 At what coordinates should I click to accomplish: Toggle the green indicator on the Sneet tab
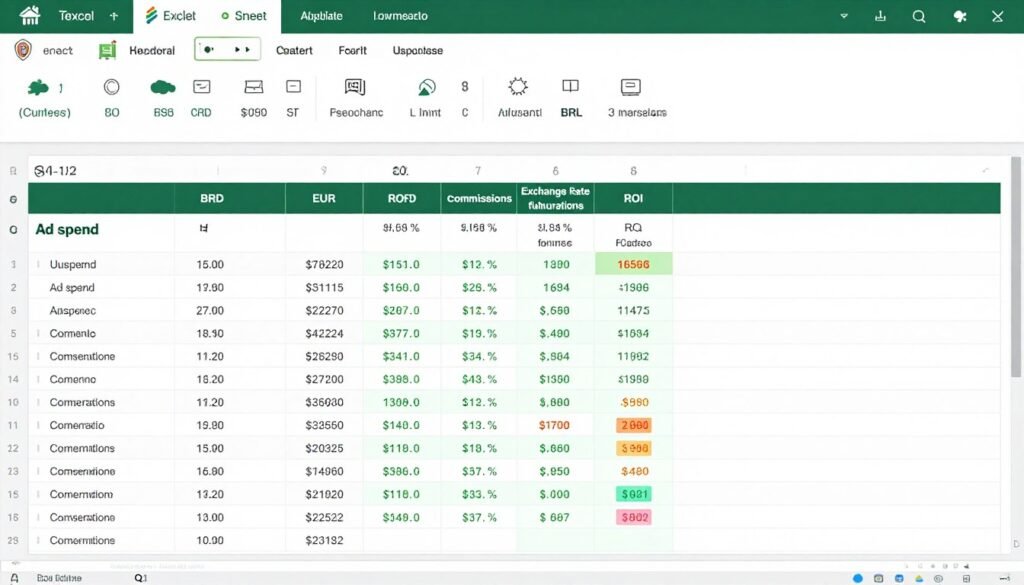click(224, 16)
